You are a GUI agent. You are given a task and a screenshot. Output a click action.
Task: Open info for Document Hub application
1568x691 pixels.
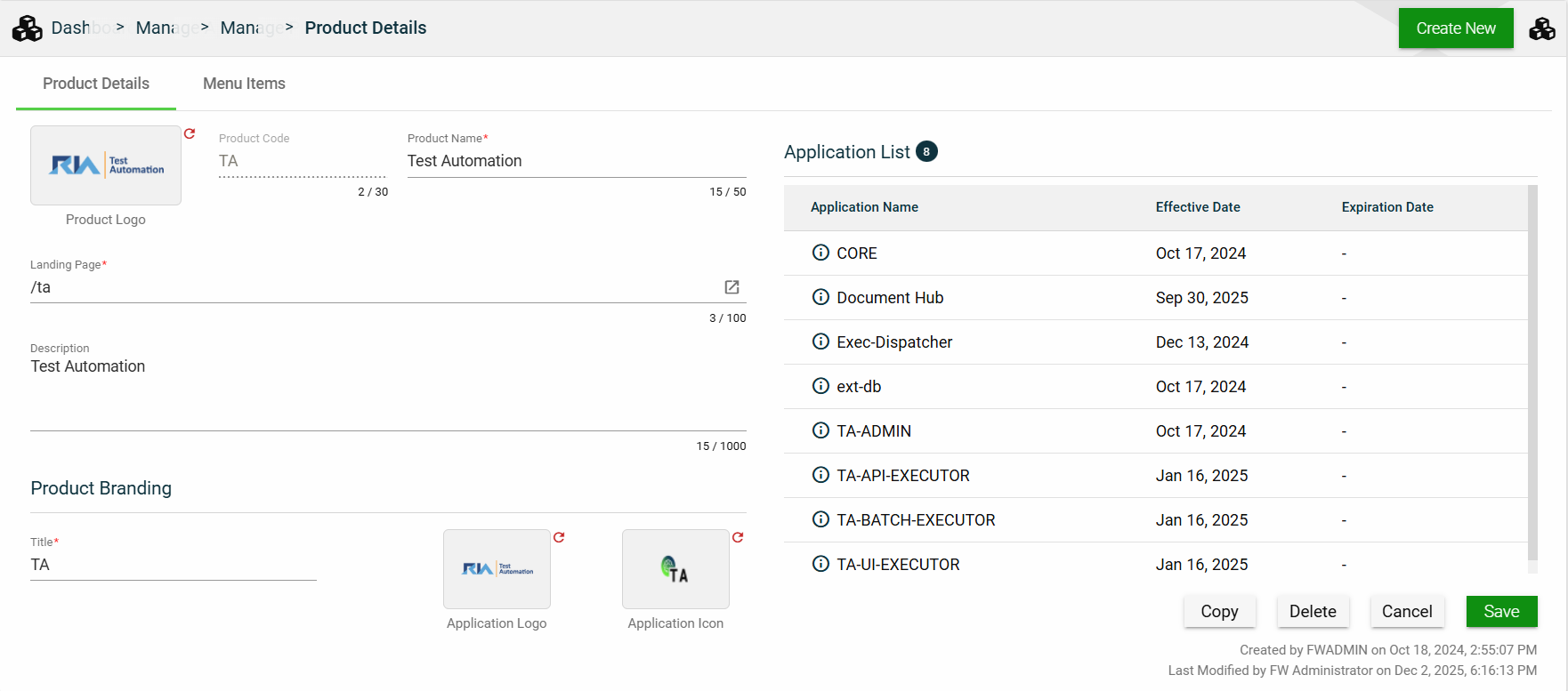pos(820,297)
